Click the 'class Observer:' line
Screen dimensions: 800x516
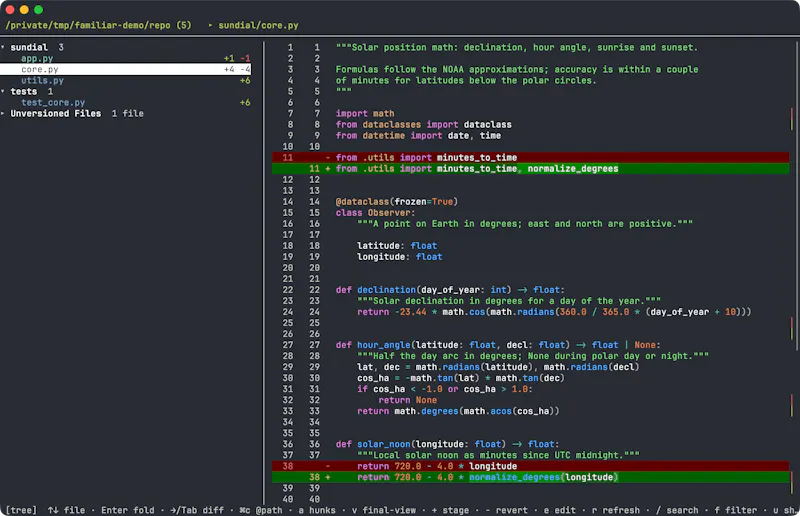coord(376,212)
